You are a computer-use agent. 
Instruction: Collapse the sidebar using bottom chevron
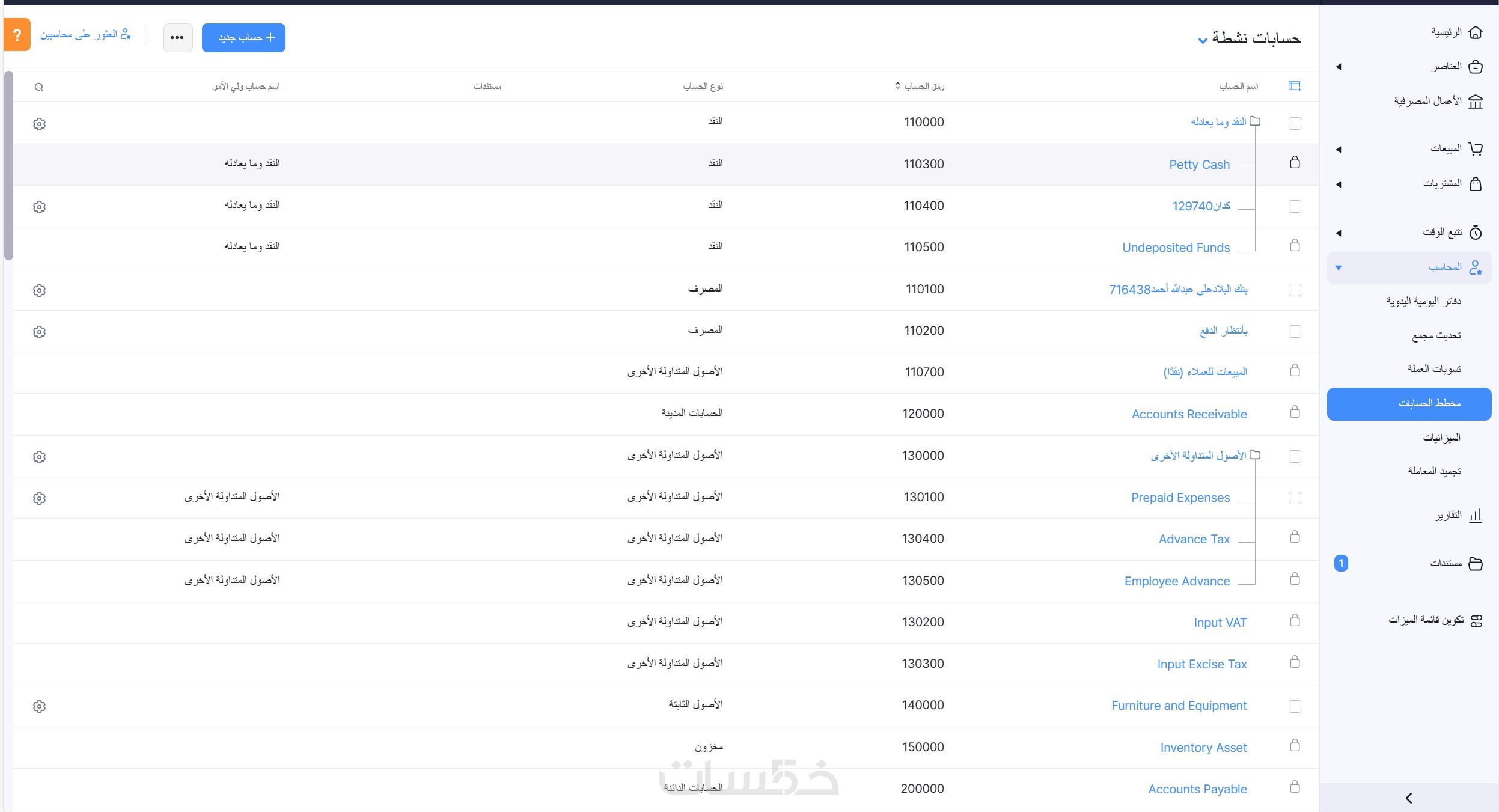pyautogui.click(x=1409, y=798)
